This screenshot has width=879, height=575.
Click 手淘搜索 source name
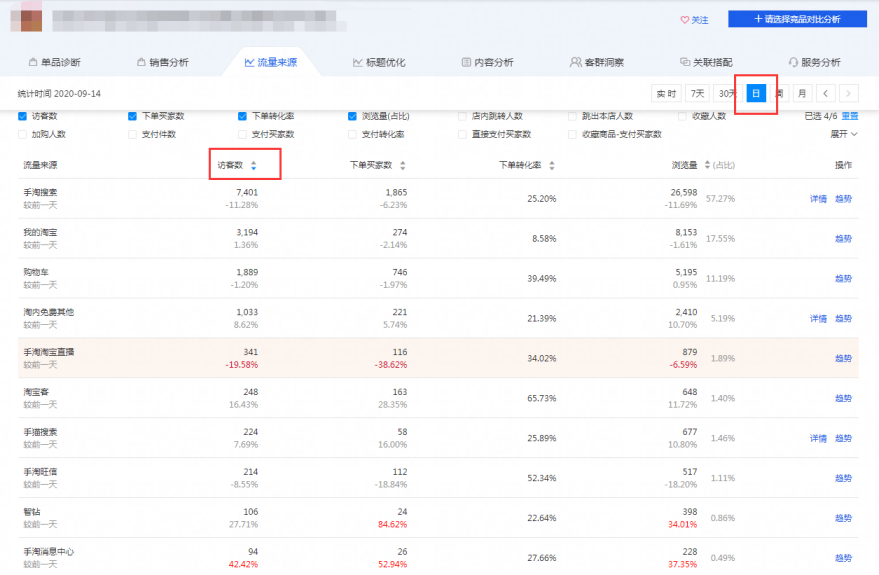pyautogui.click(x=40, y=192)
